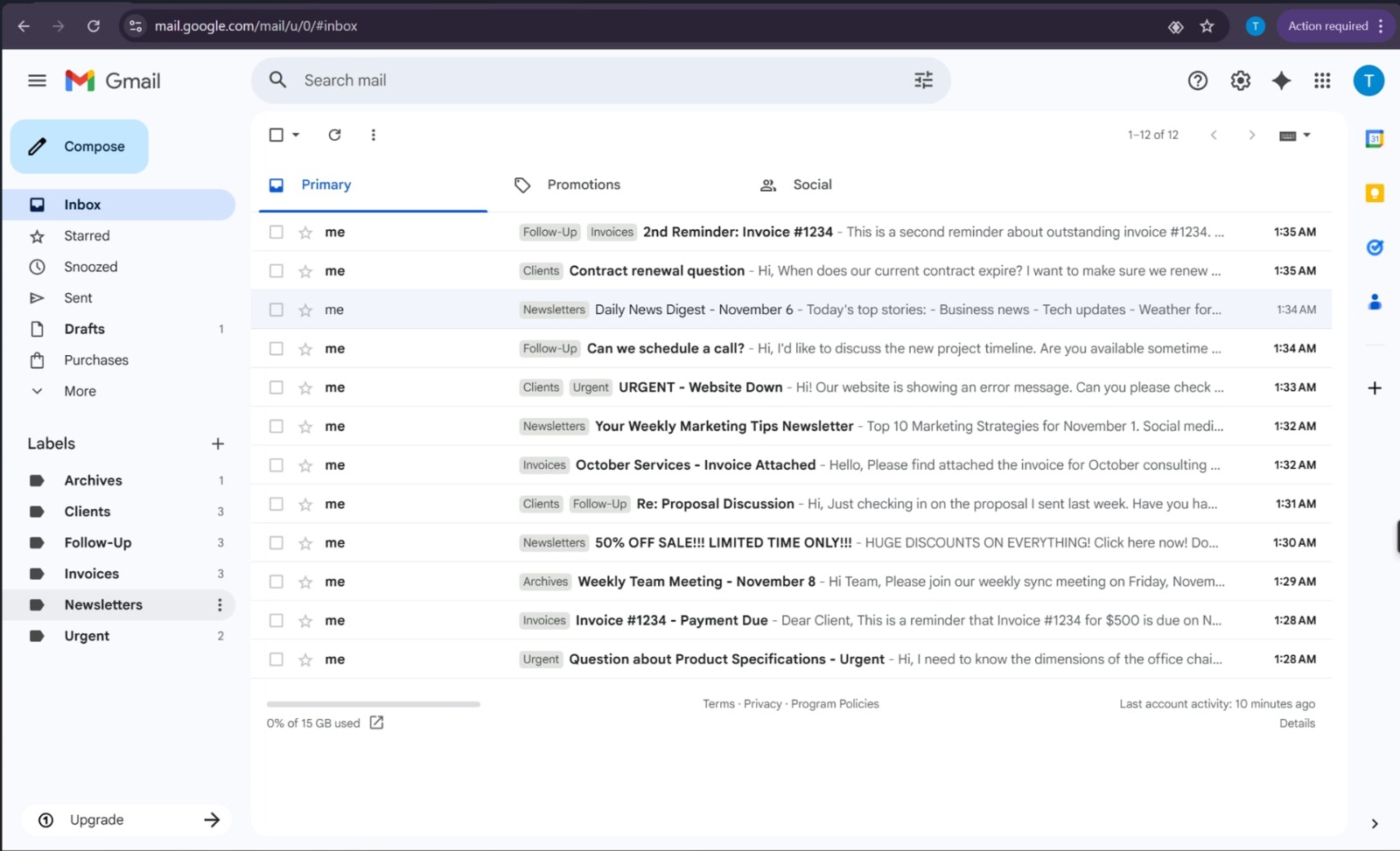This screenshot has width=1400, height=851.
Task: Open Inbox folder
Action: pyautogui.click(x=118, y=205)
